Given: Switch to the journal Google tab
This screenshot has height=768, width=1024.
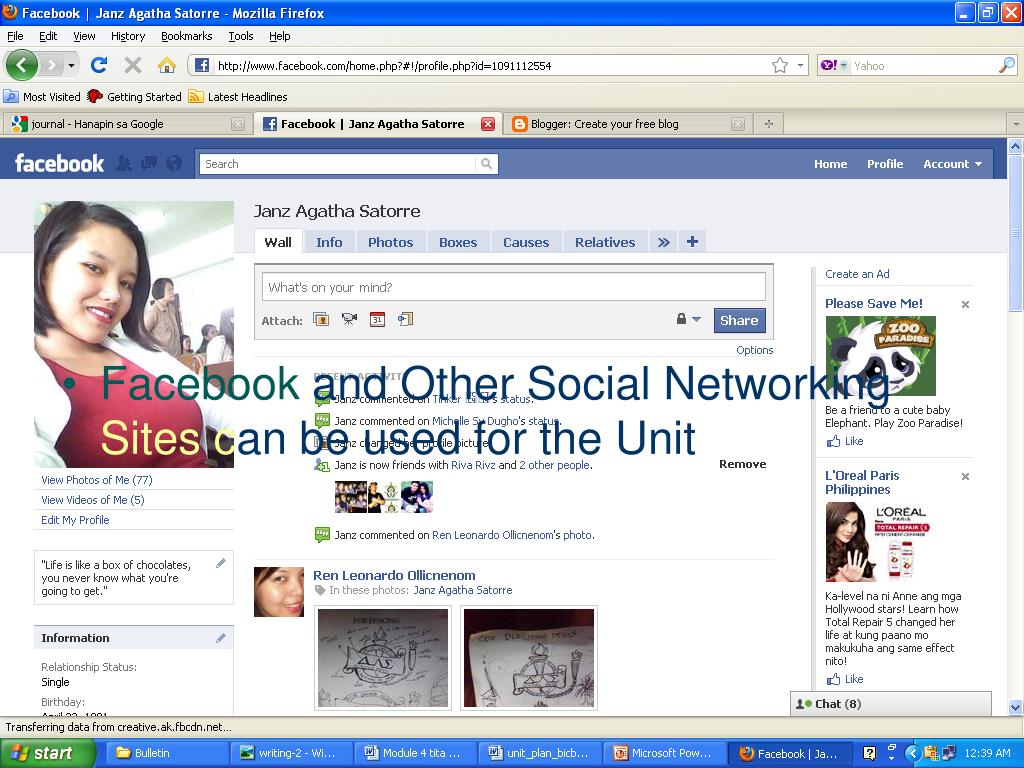Looking at the screenshot, I should click(x=125, y=123).
